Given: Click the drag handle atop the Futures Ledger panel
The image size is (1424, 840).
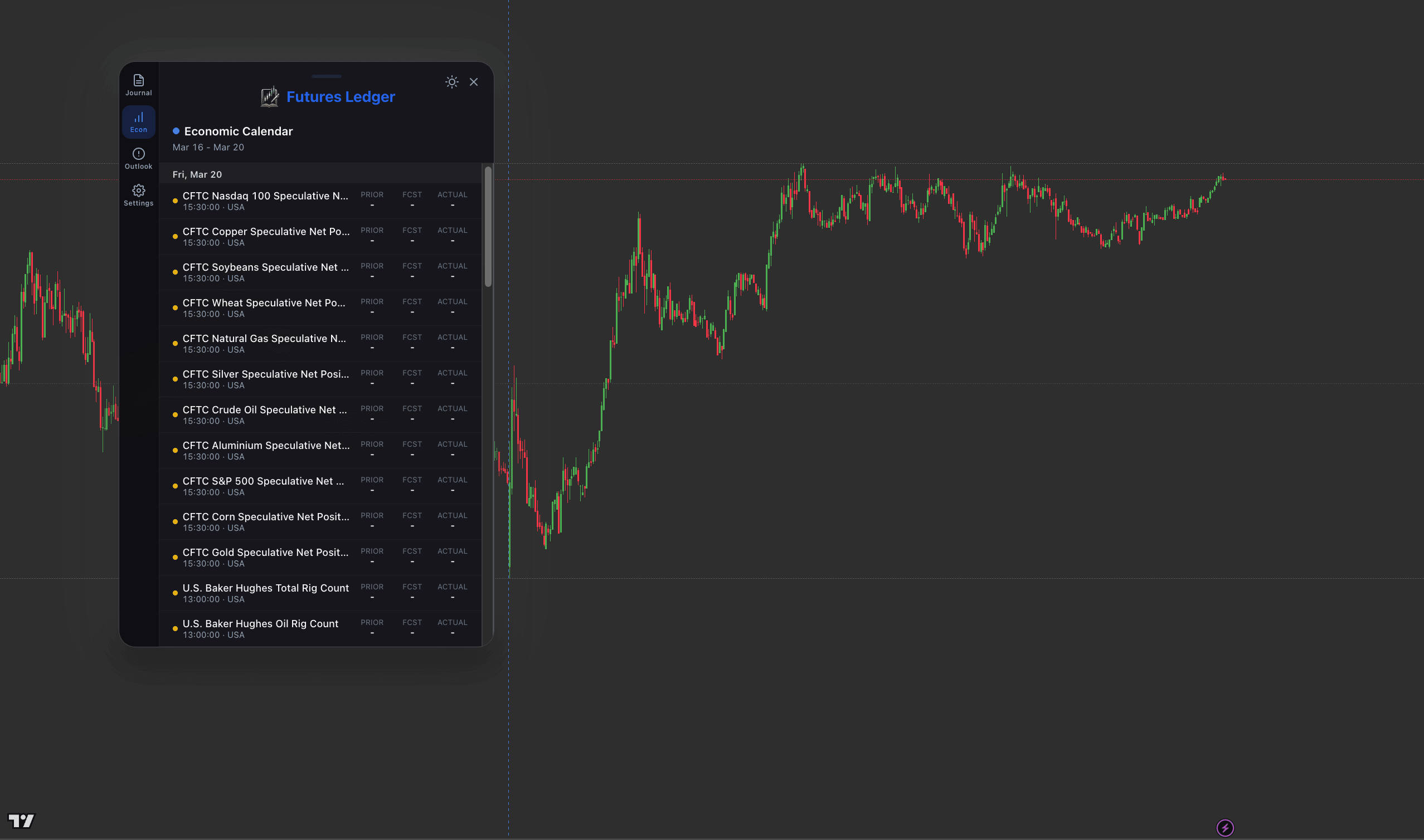Looking at the screenshot, I should pyautogui.click(x=325, y=76).
